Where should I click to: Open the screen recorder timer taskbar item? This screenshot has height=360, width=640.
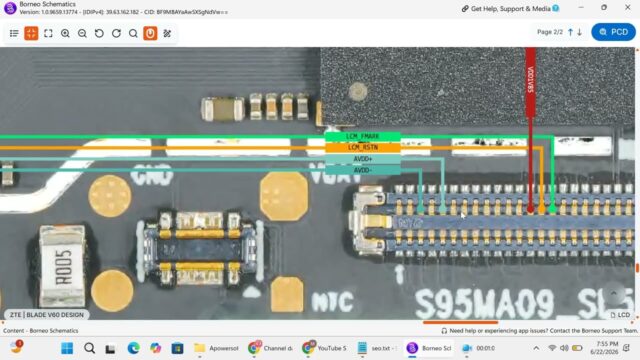(478, 348)
